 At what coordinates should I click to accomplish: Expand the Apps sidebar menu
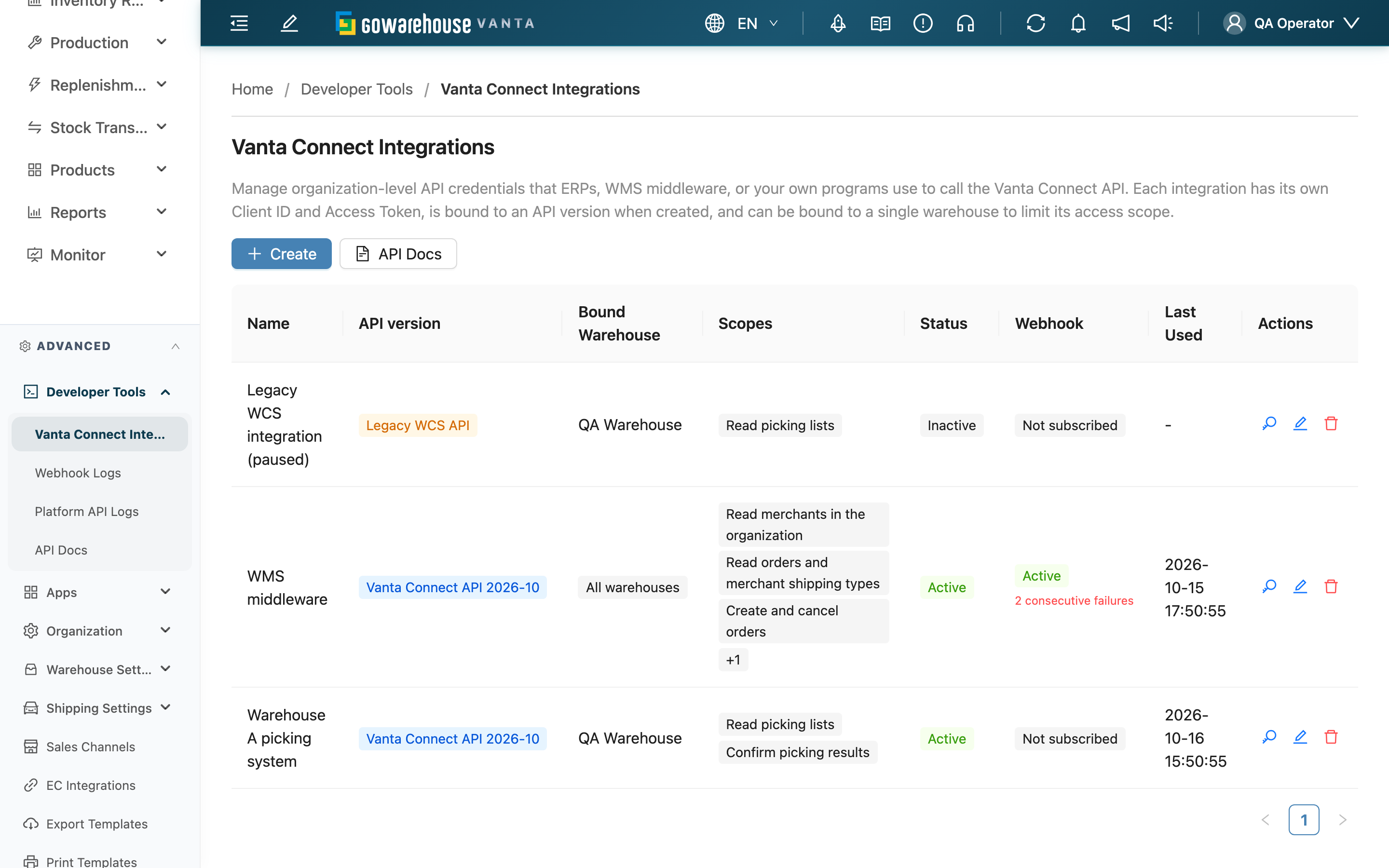pos(97,593)
